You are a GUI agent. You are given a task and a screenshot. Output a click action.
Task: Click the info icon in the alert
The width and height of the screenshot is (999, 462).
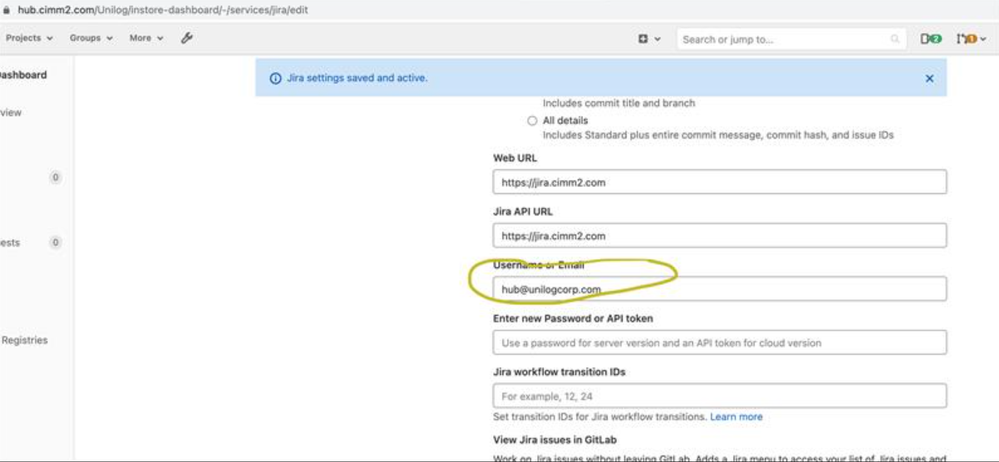275,78
